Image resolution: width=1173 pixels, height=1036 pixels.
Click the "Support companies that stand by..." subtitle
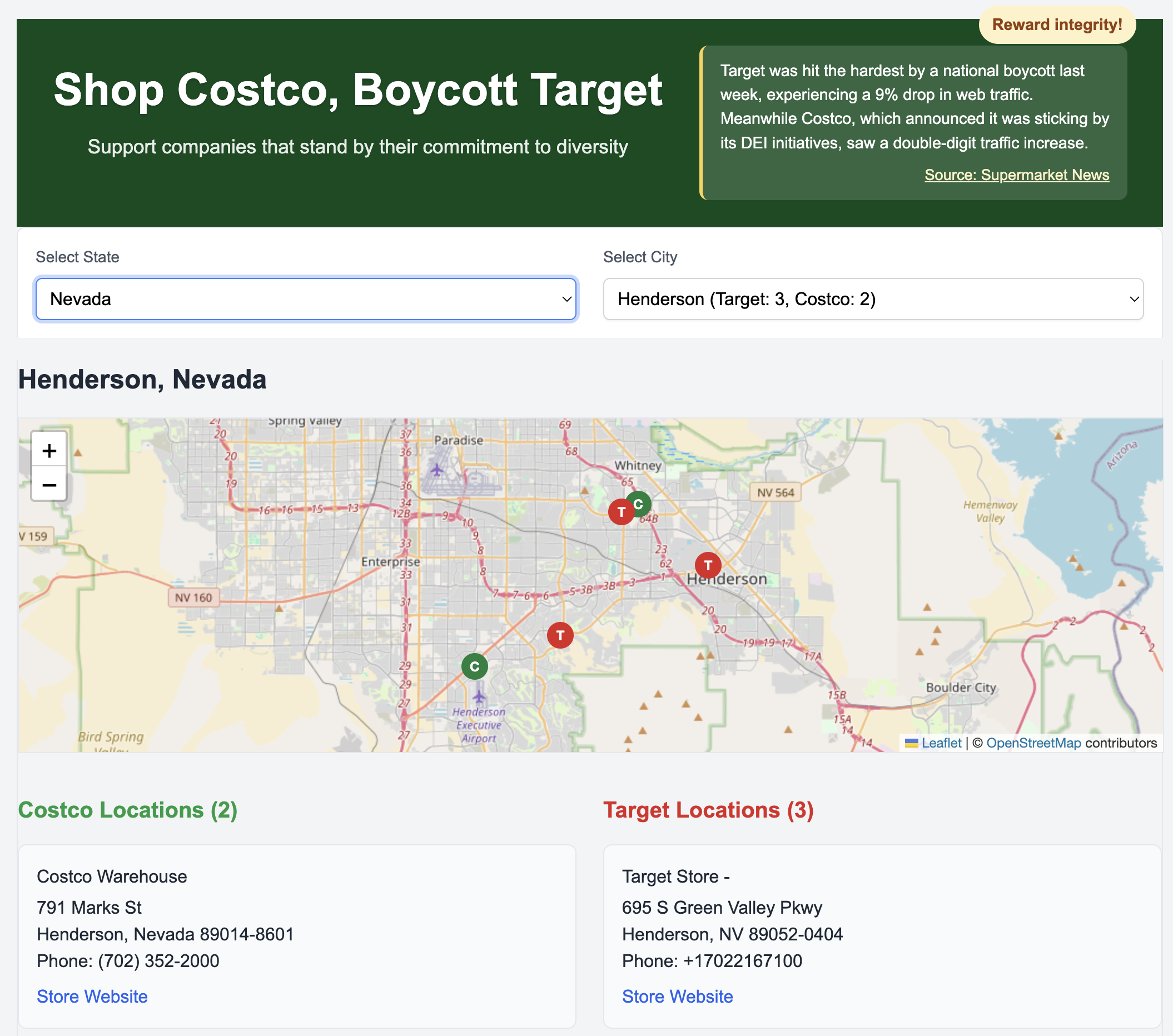(358, 147)
